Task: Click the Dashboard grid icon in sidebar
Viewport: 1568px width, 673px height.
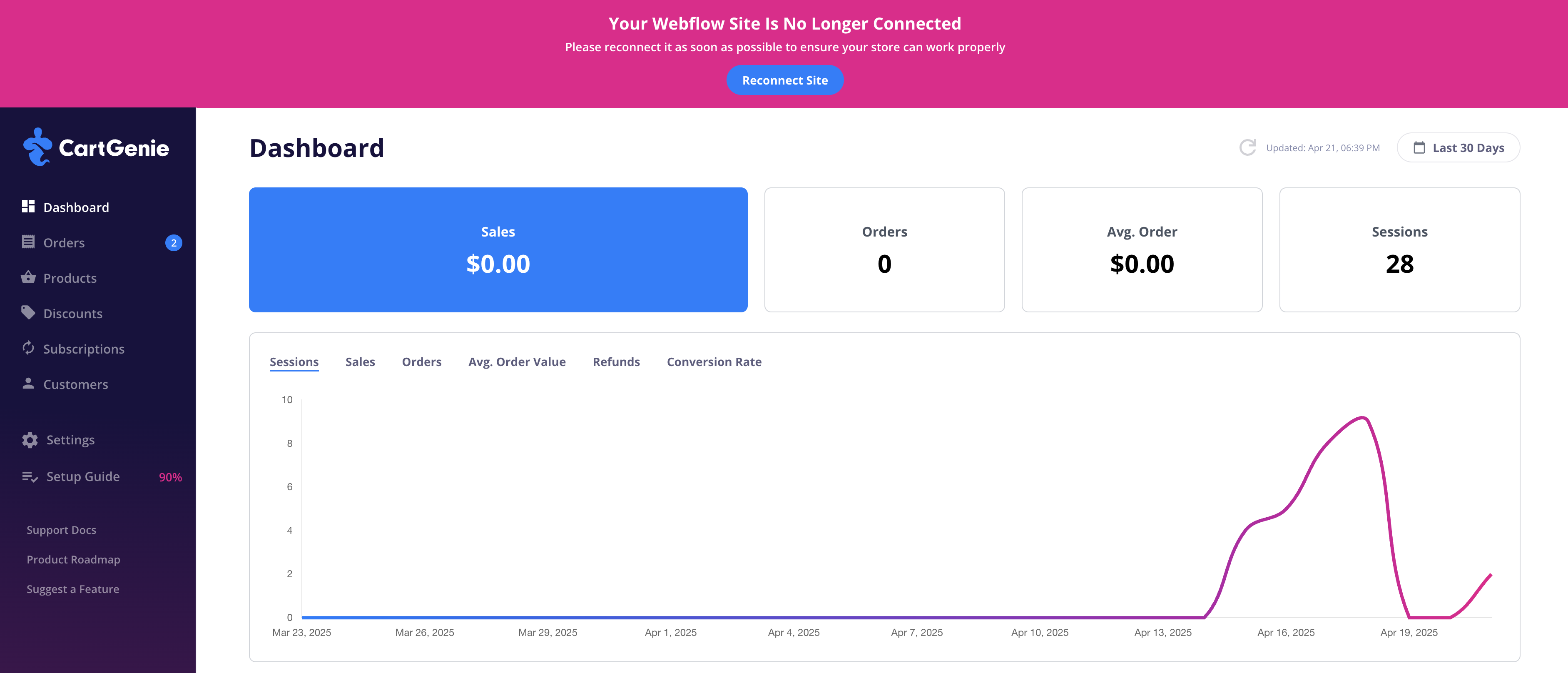Action: click(28, 207)
